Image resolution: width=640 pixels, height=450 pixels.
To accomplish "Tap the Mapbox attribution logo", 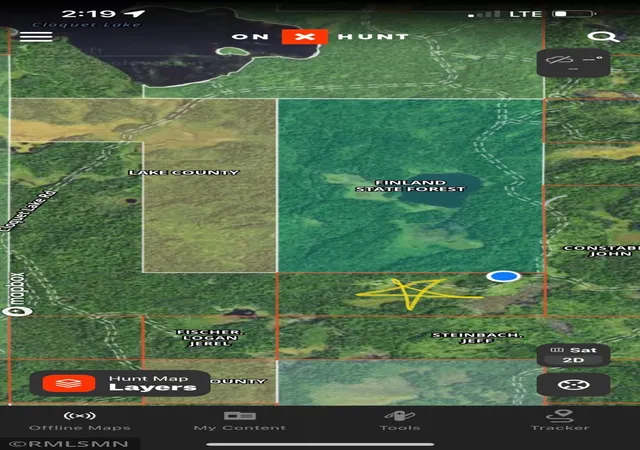I will click(x=16, y=294).
